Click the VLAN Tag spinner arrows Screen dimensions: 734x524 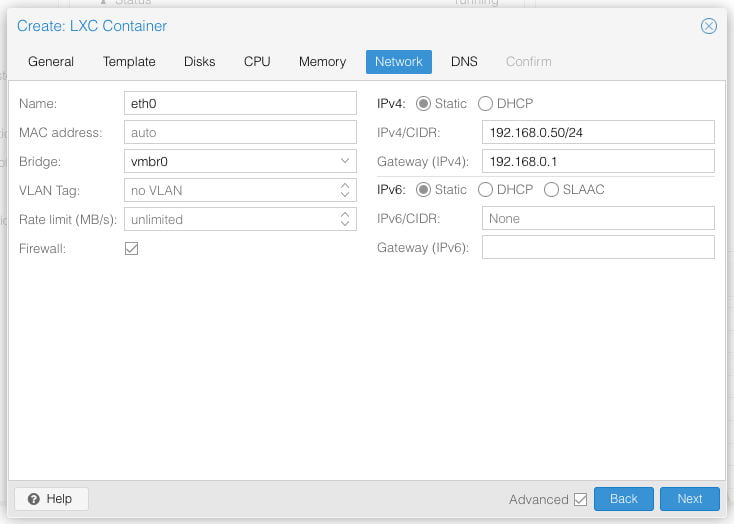345,190
